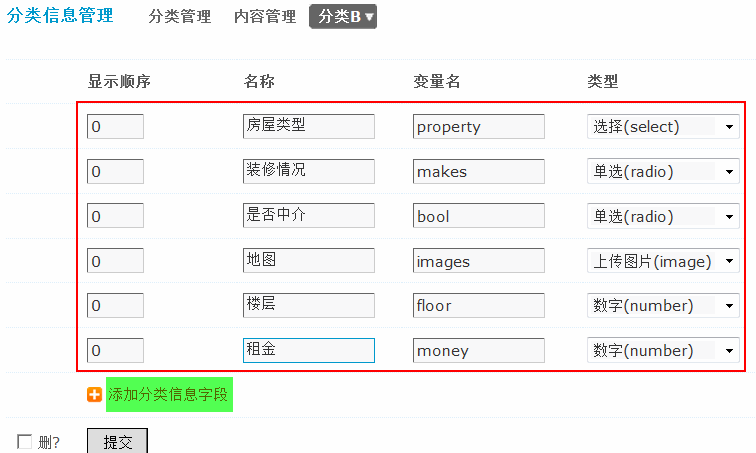Open type dropdown for property row
This screenshot has width=756, height=453.
click(663, 127)
